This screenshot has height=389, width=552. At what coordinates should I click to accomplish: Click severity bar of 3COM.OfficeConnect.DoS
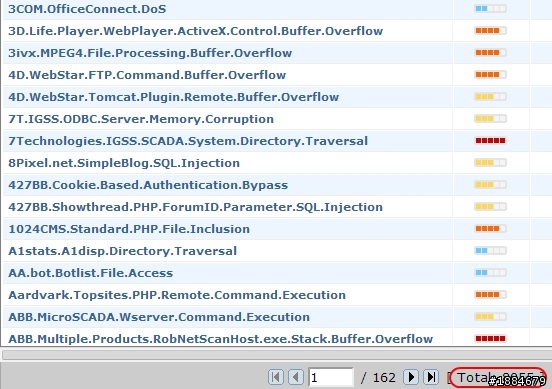click(x=490, y=8)
